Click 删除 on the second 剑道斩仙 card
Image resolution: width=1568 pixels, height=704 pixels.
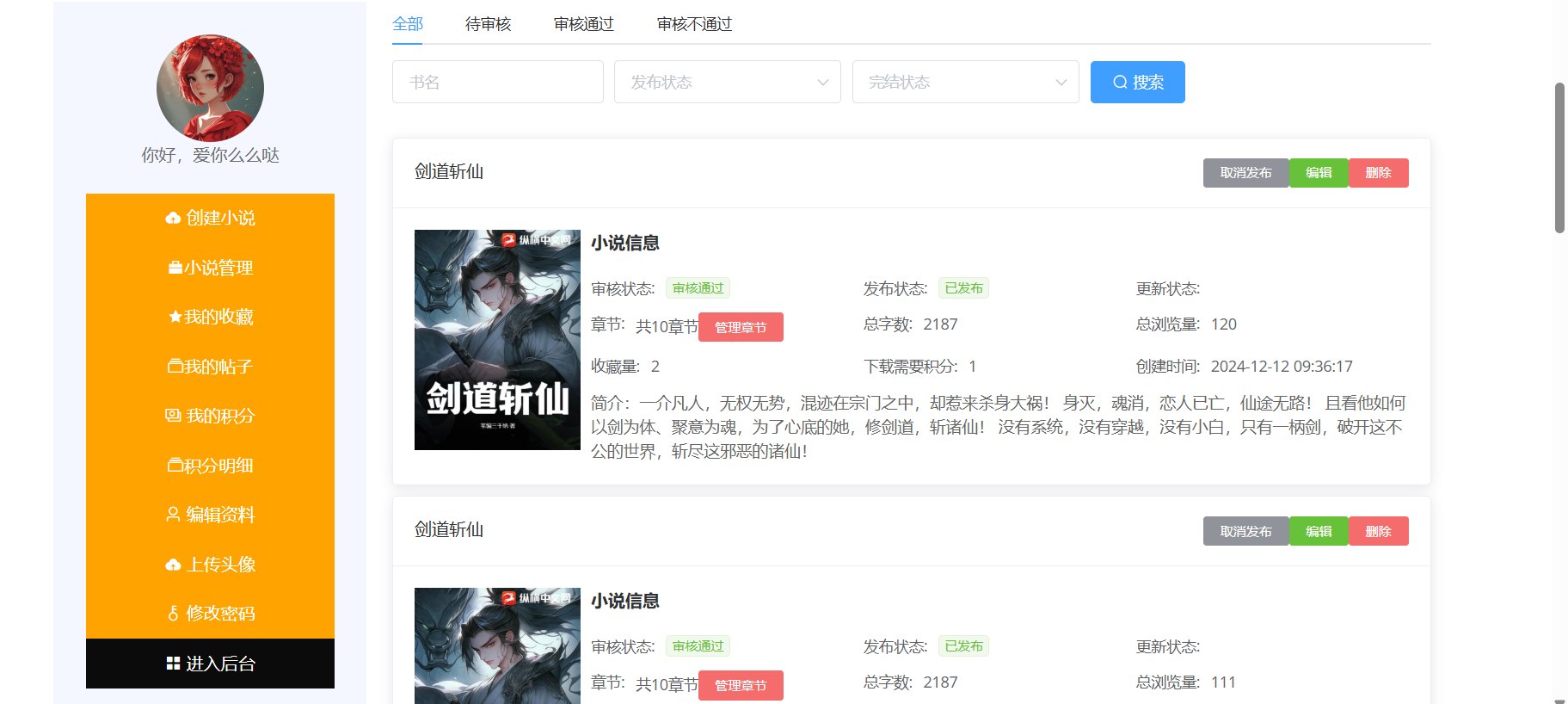[x=1378, y=531]
